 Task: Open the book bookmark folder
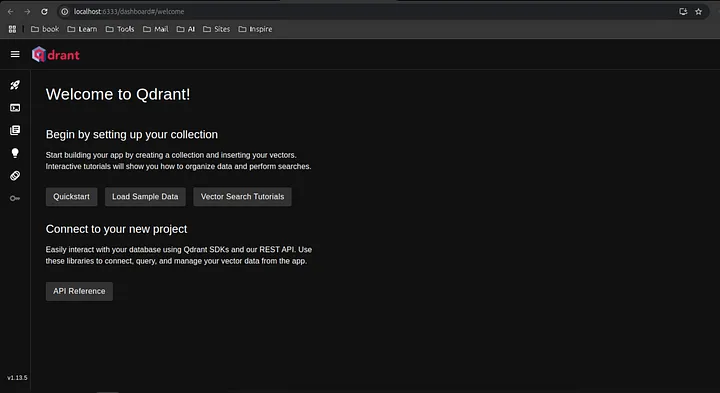point(45,29)
